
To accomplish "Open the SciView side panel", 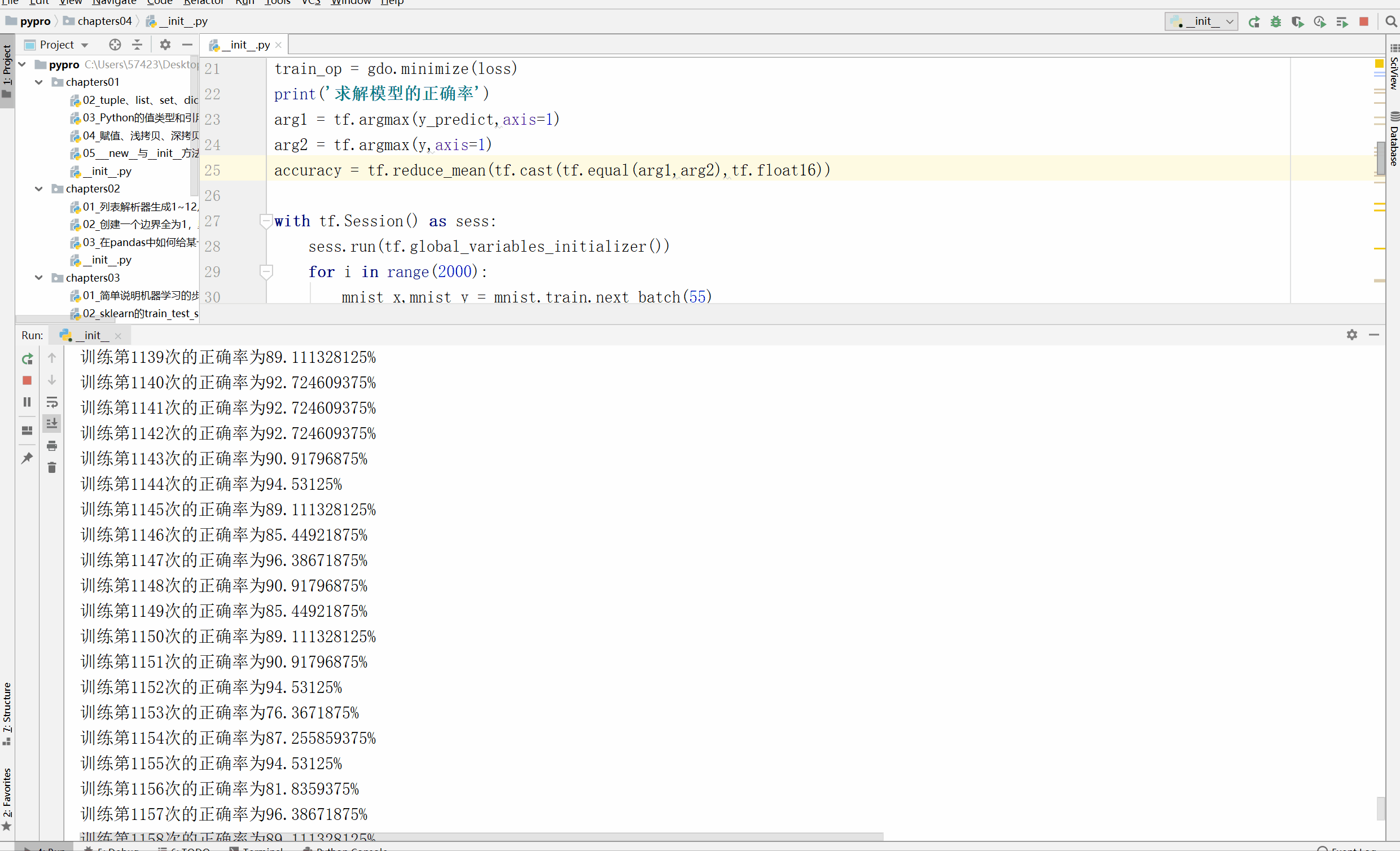I will 1393,68.
